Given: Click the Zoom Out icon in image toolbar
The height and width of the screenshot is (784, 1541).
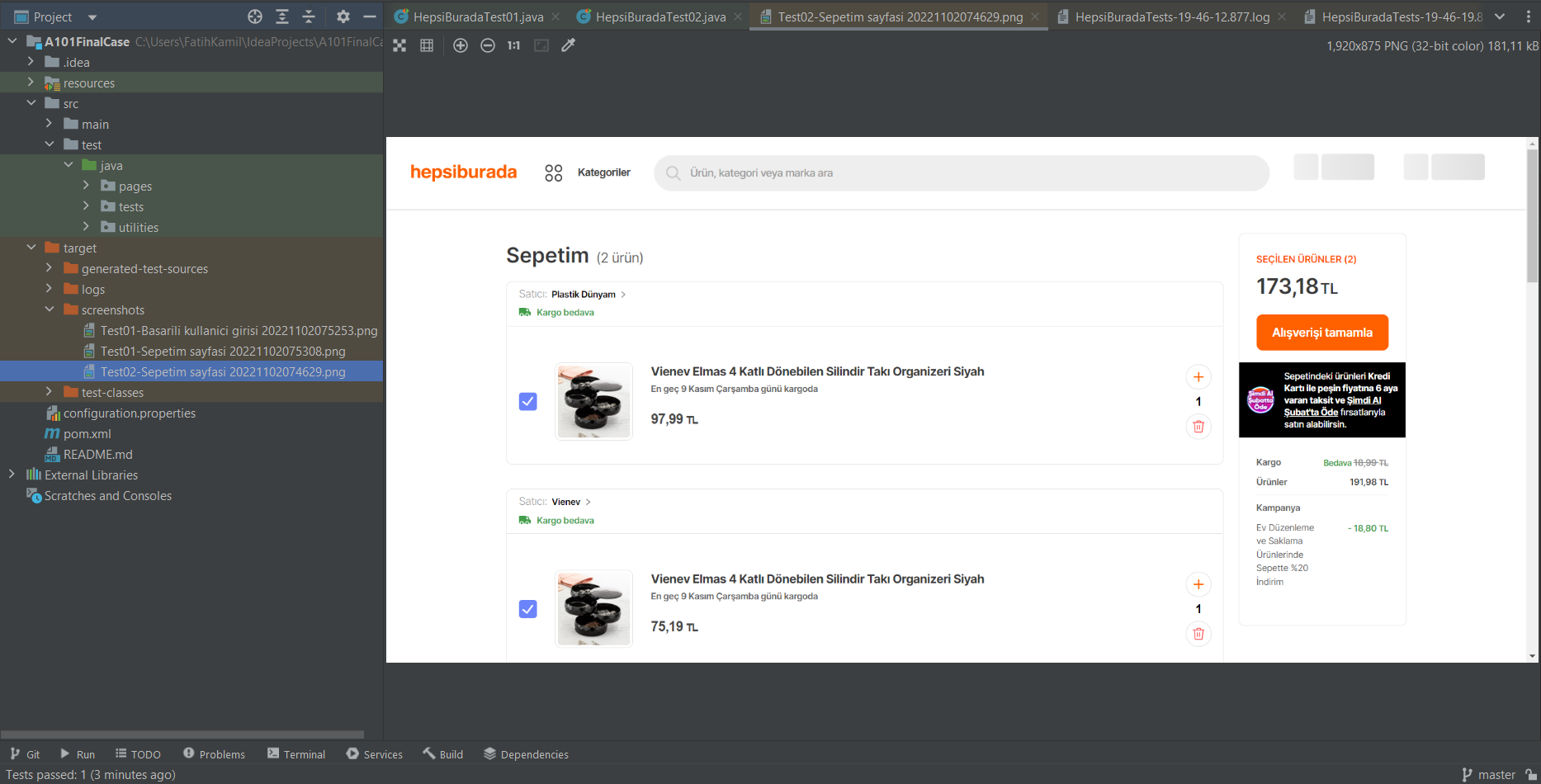Looking at the screenshot, I should point(488,46).
